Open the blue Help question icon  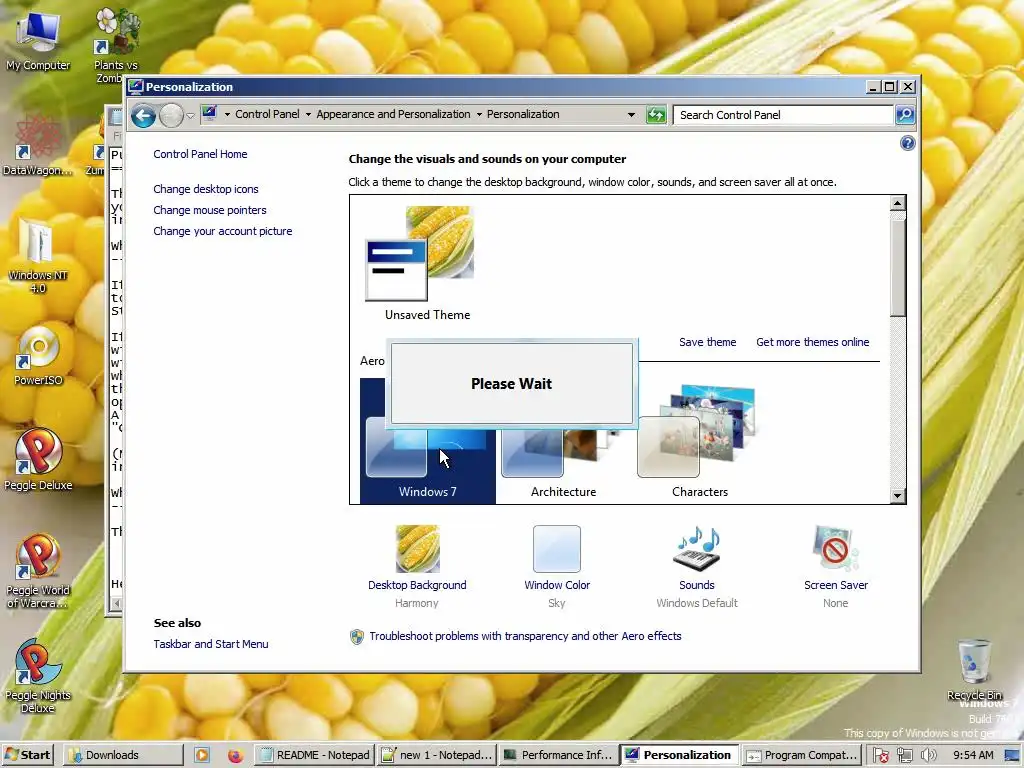point(907,143)
